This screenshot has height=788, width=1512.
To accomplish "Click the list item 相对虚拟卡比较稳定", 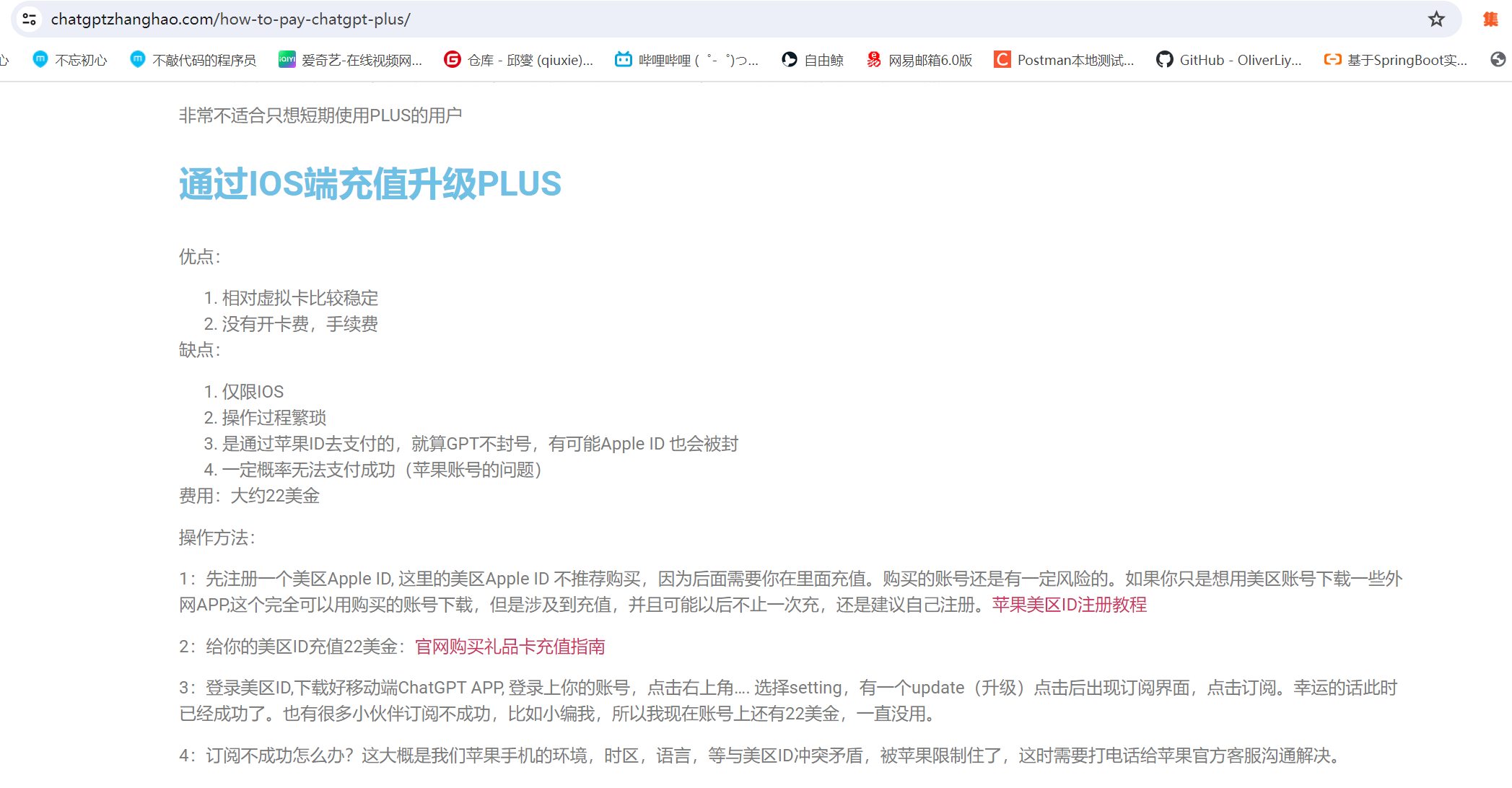I will coord(300,298).
